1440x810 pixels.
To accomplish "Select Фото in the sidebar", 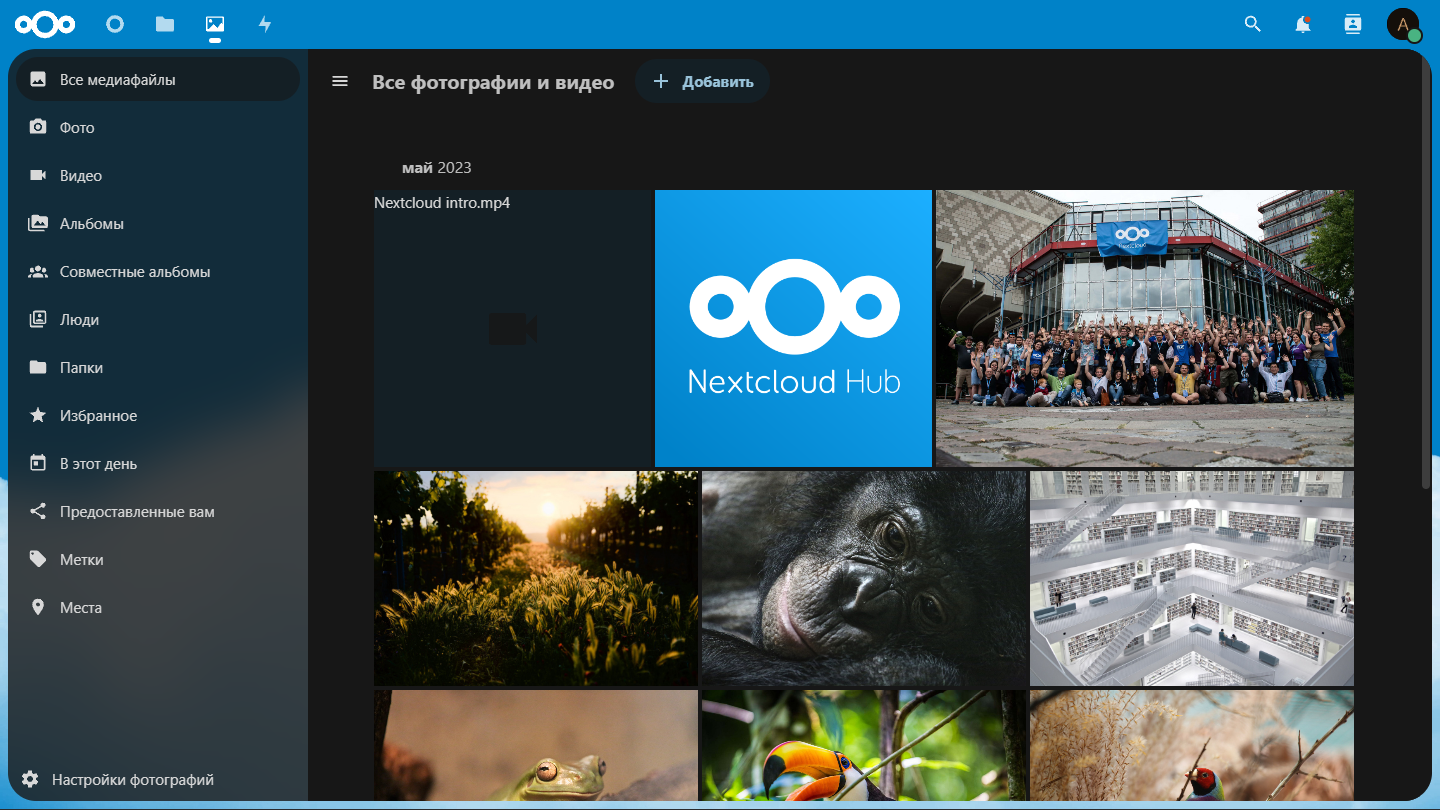I will click(77, 127).
